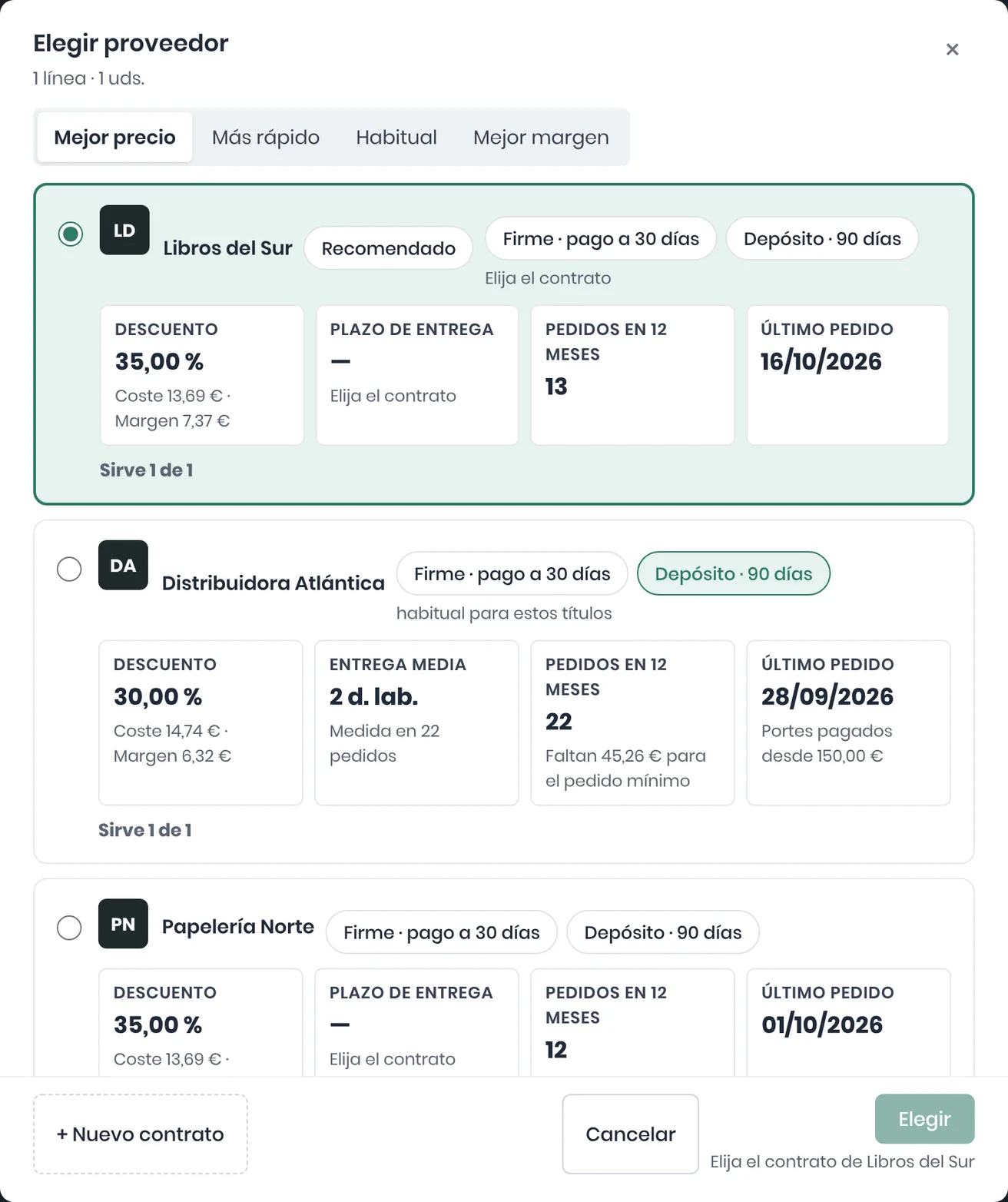Select the Libros del Sur radio button

tap(71, 234)
